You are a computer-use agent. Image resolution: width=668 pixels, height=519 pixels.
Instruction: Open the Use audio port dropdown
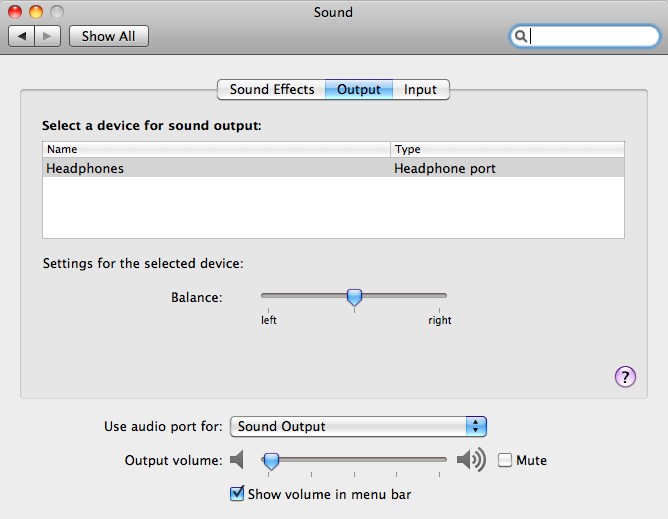358,426
